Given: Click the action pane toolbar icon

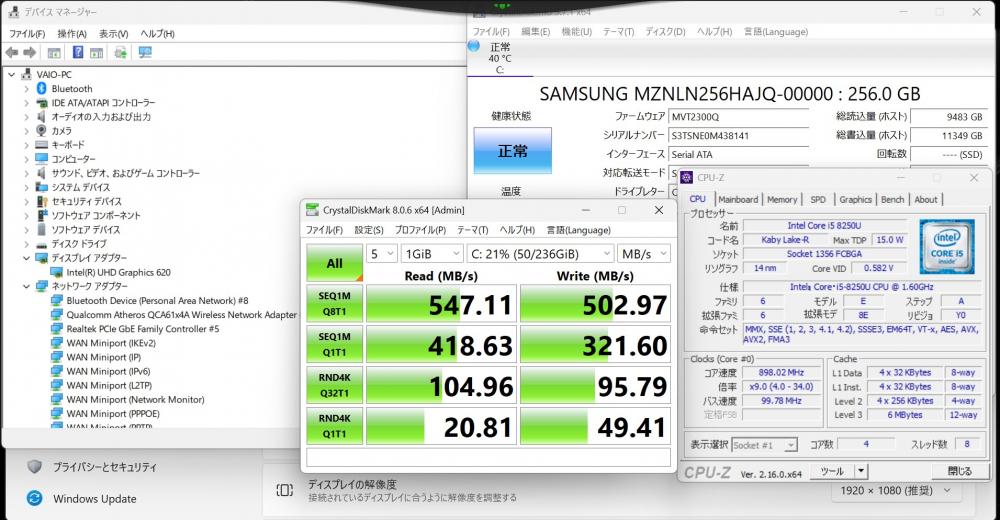Looking at the screenshot, I should pos(96,52).
